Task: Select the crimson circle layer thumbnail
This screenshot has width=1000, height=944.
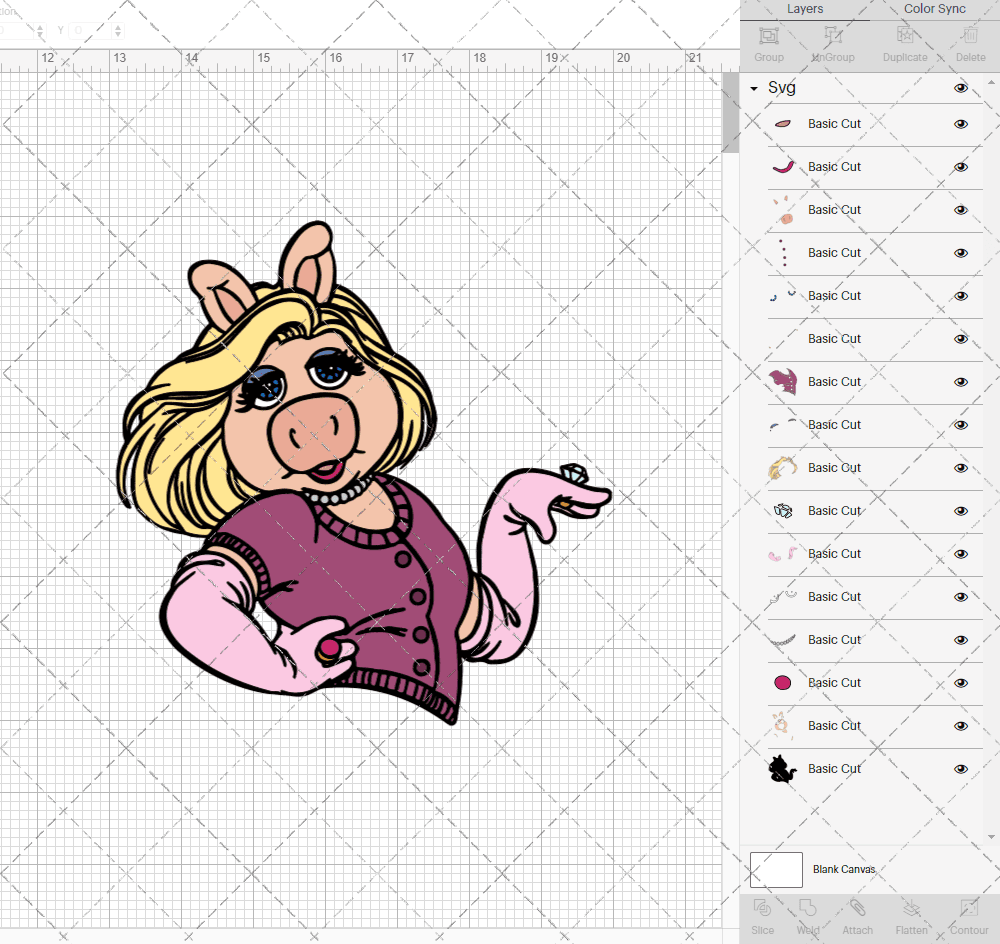Action: pos(783,682)
